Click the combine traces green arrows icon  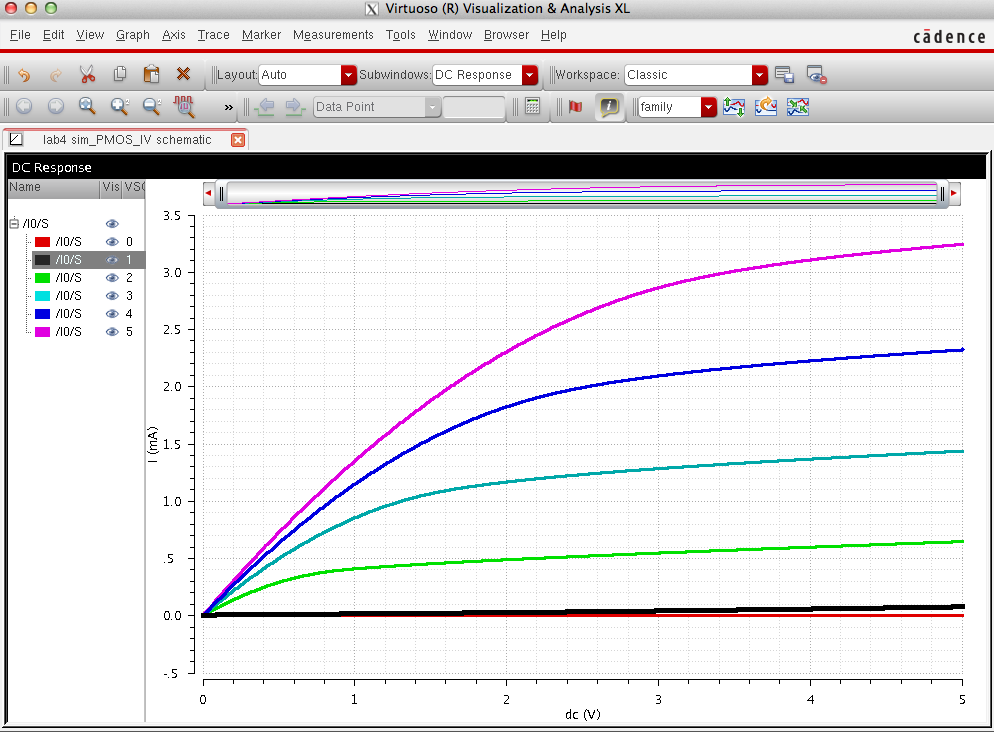tap(798, 106)
